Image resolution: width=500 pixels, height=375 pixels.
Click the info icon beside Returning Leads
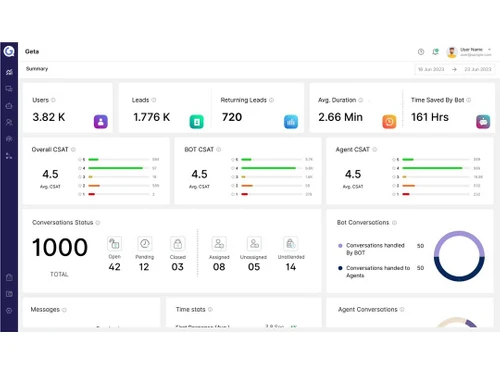pyautogui.click(x=271, y=100)
